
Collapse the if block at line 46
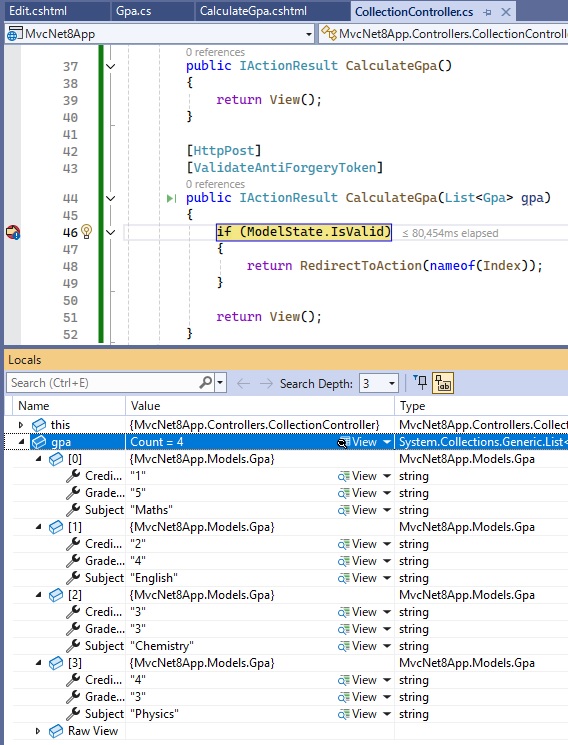point(110,232)
